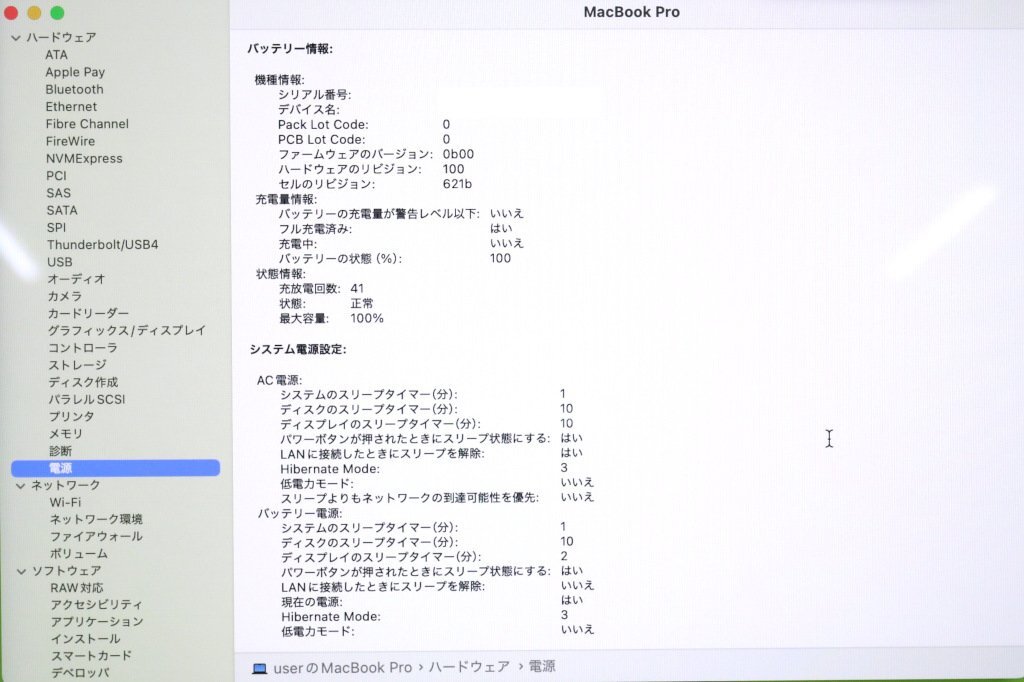Select パラレル SCSI entry
This screenshot has height=682, width=1024.
pyautogui.click(x=86, y=399)
